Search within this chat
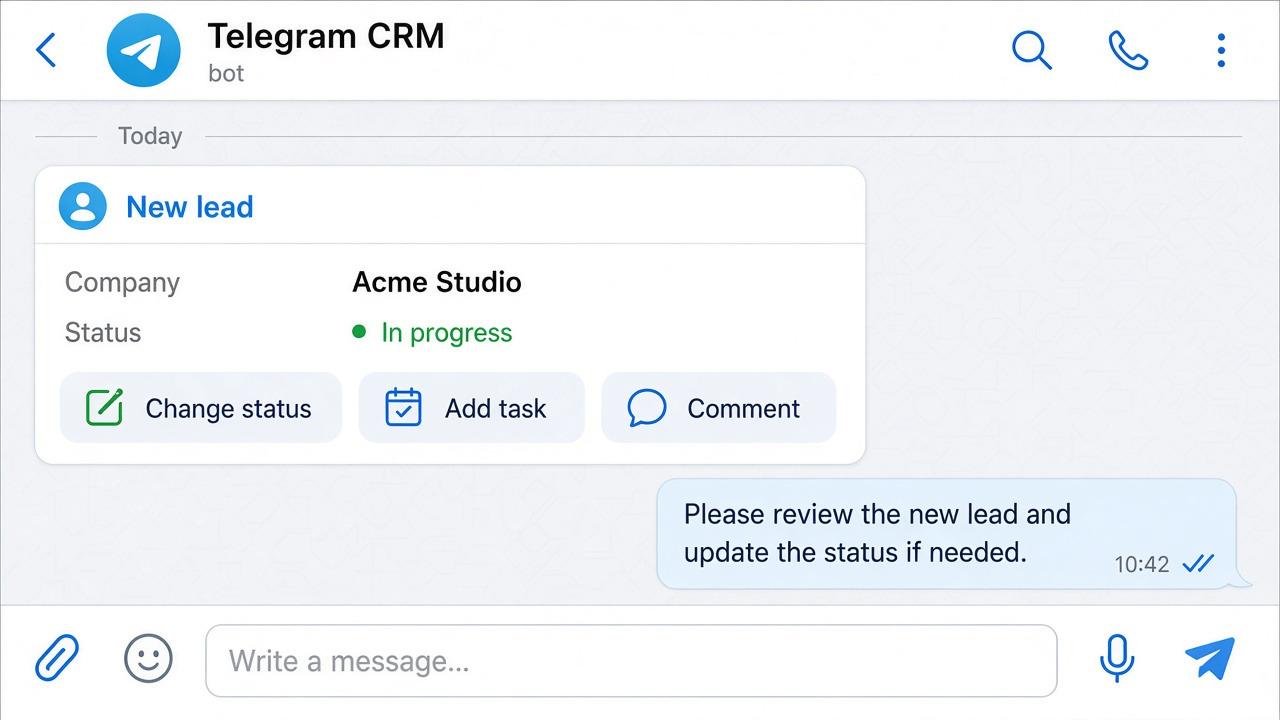Screen dimensions: 1280x720 point(1032,50)
